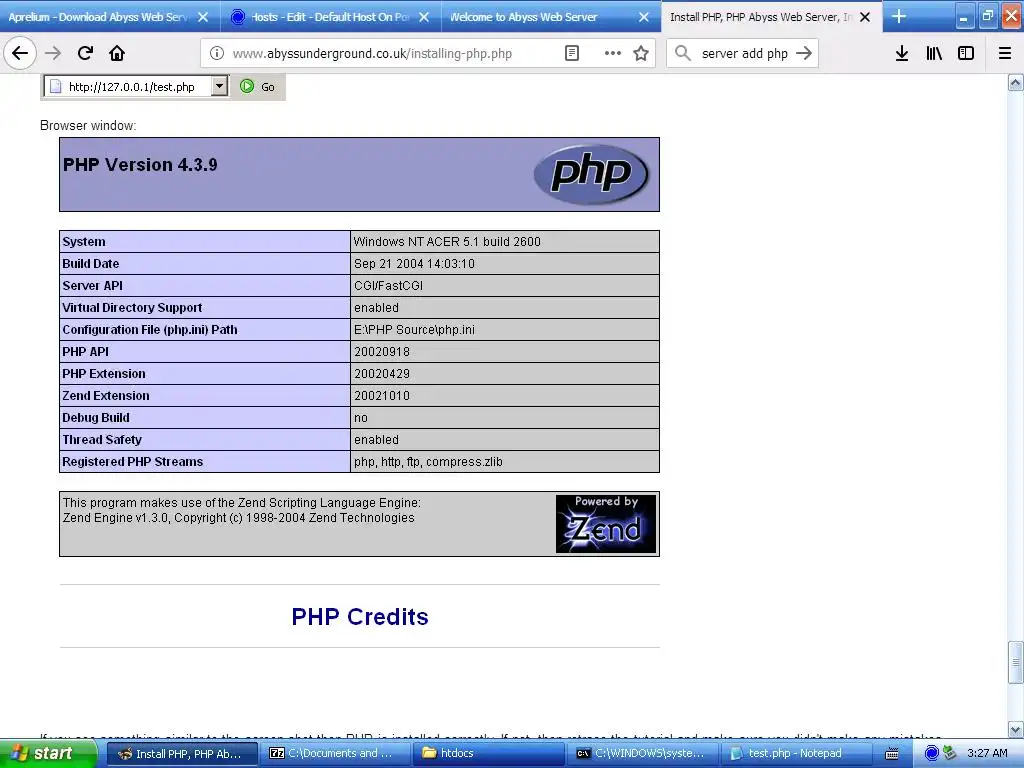Switch to Hosts Edit Default Host tab
The image size is (1024, 768).
tap(330, 17)
